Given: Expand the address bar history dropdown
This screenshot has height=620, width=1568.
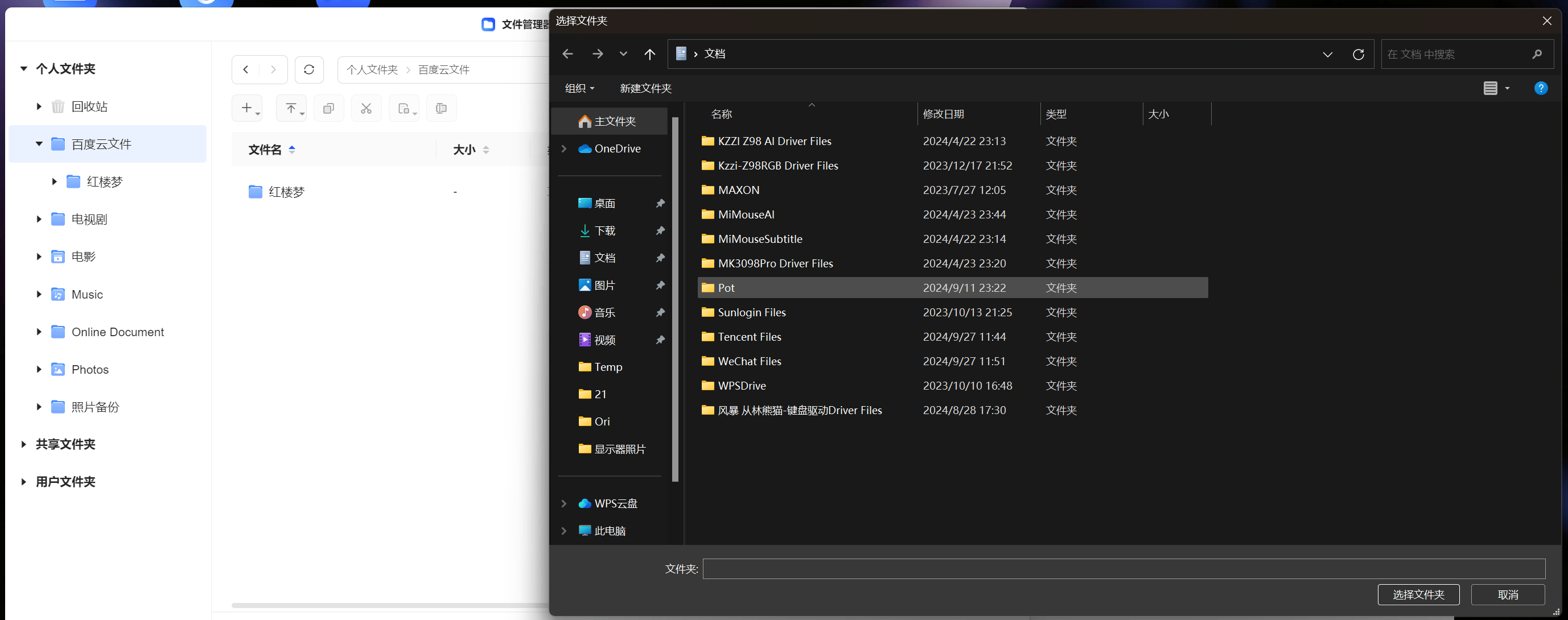Looking at the screenshot, I should [x=1328, y=54].
